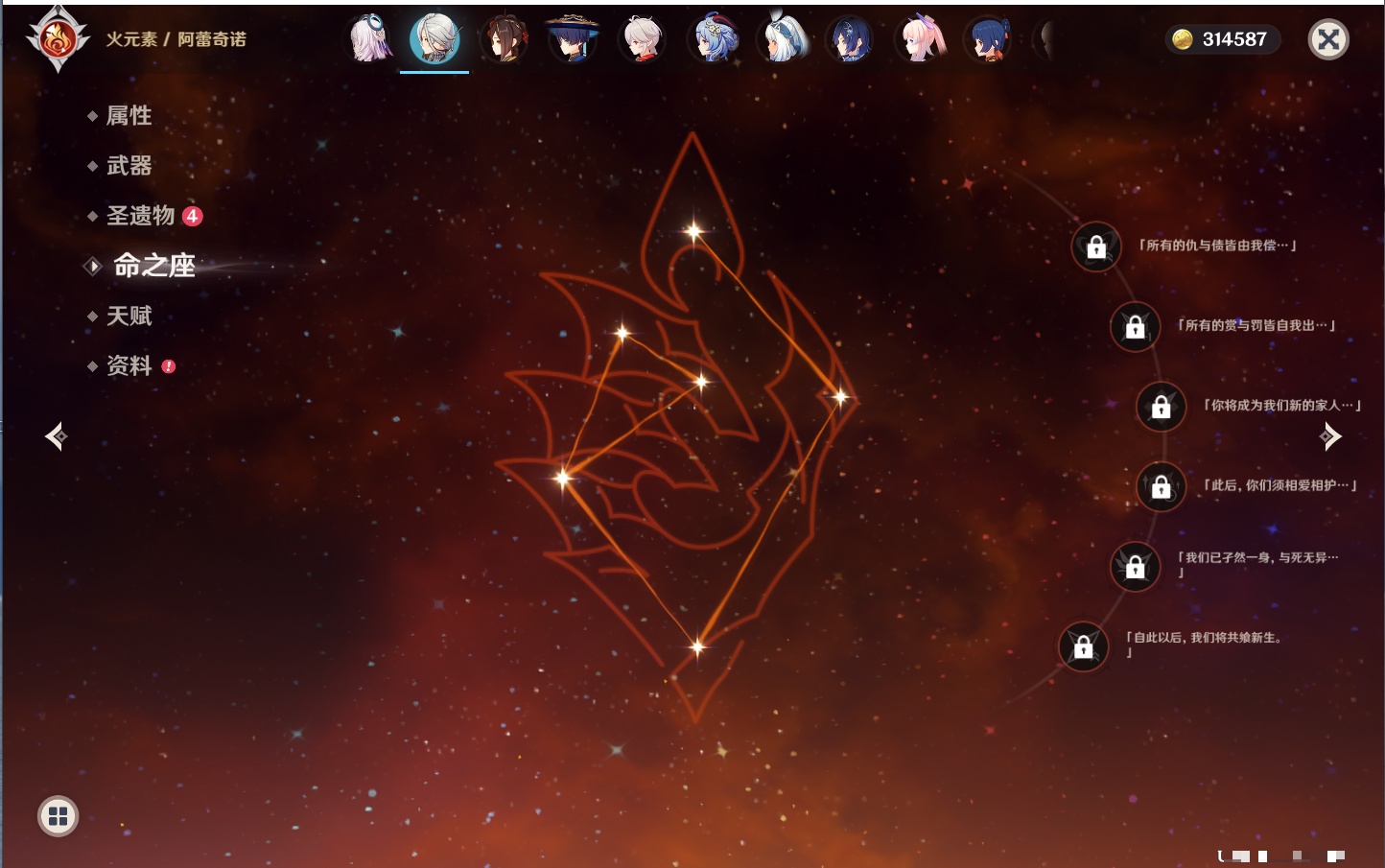This screenshot has height=868, width=1385.
Task: Select the brown-haired character avatar
Action: click(504, 39)
